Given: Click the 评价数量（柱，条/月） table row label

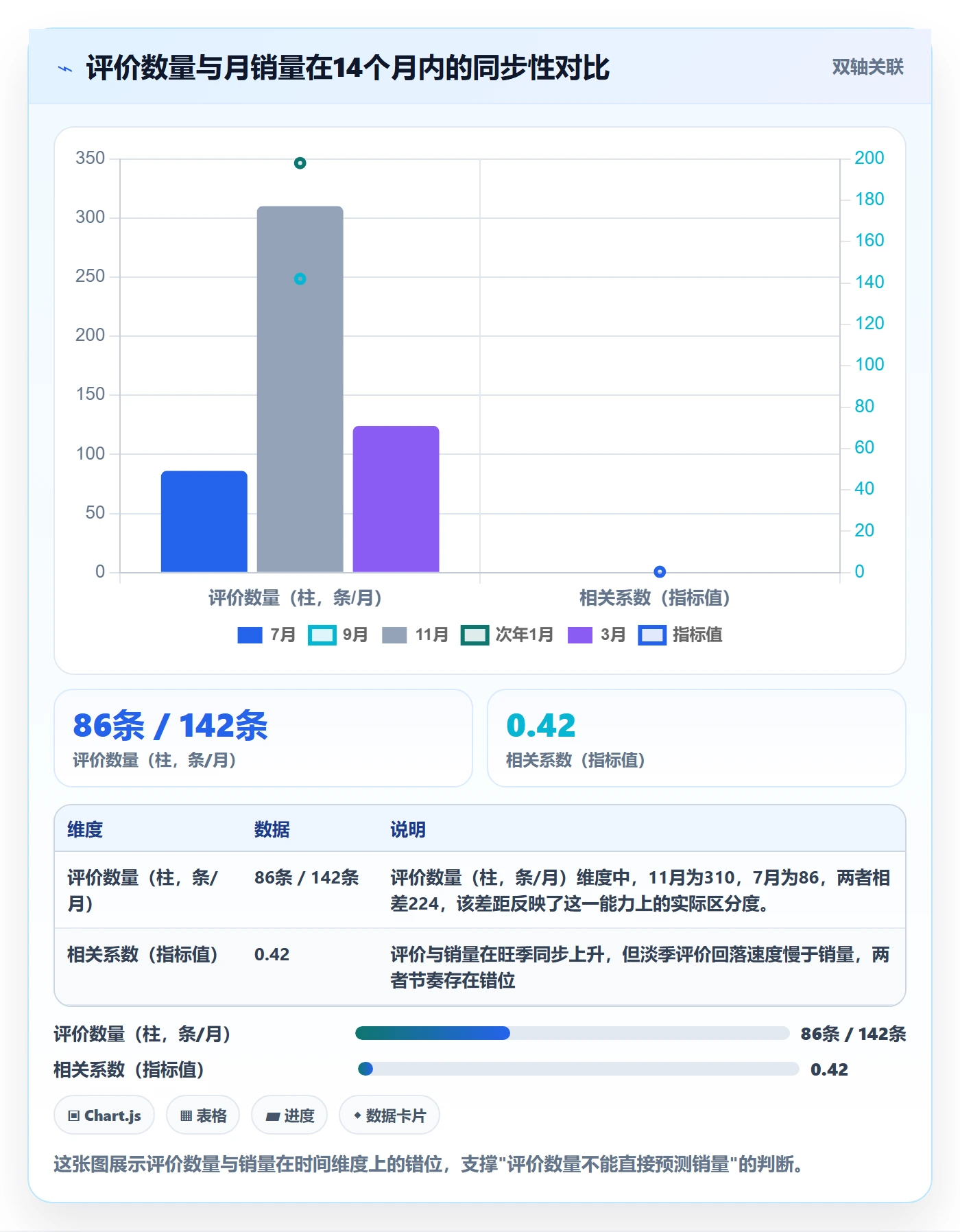Looking at the screenshot, I should point(143,890).
